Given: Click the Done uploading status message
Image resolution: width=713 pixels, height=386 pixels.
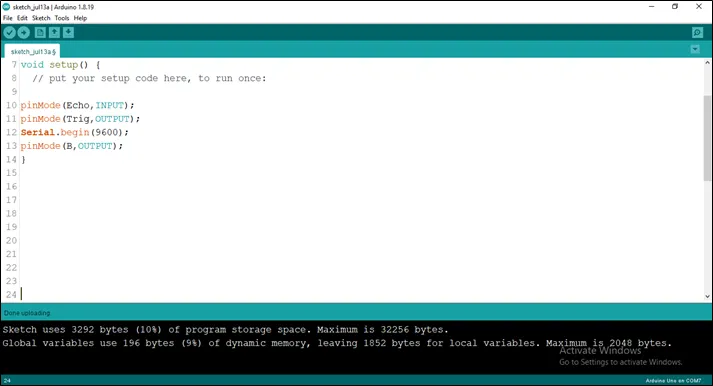Looking at the screenshot, I should [x=27, y=313].
